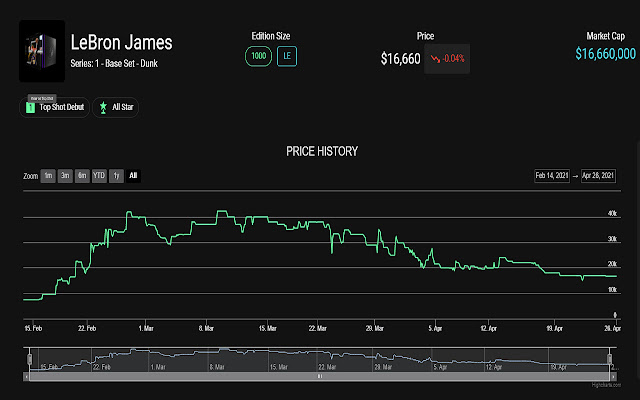Click the Series: 1 - Base Set - Dunk text

pyautogui.click(x=114, y=63)
